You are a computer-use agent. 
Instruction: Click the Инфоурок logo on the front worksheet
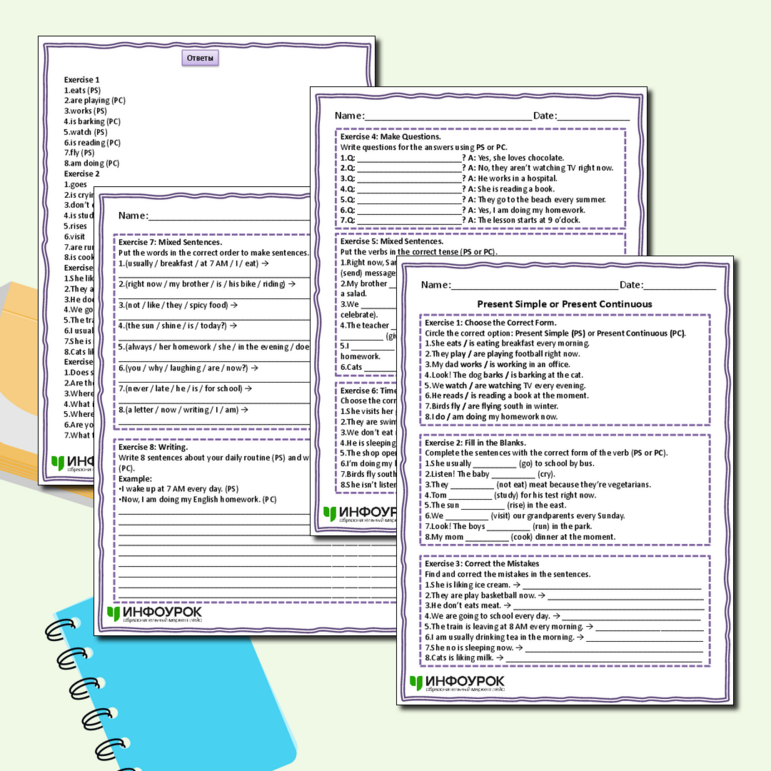click(x=457, y=683)
